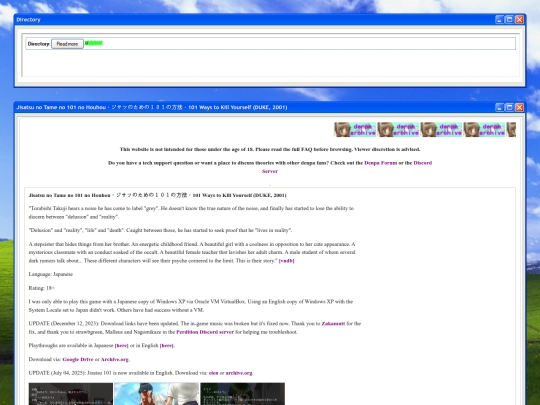
Task: Click the second denpa archive banner
Action: (398, 129)
